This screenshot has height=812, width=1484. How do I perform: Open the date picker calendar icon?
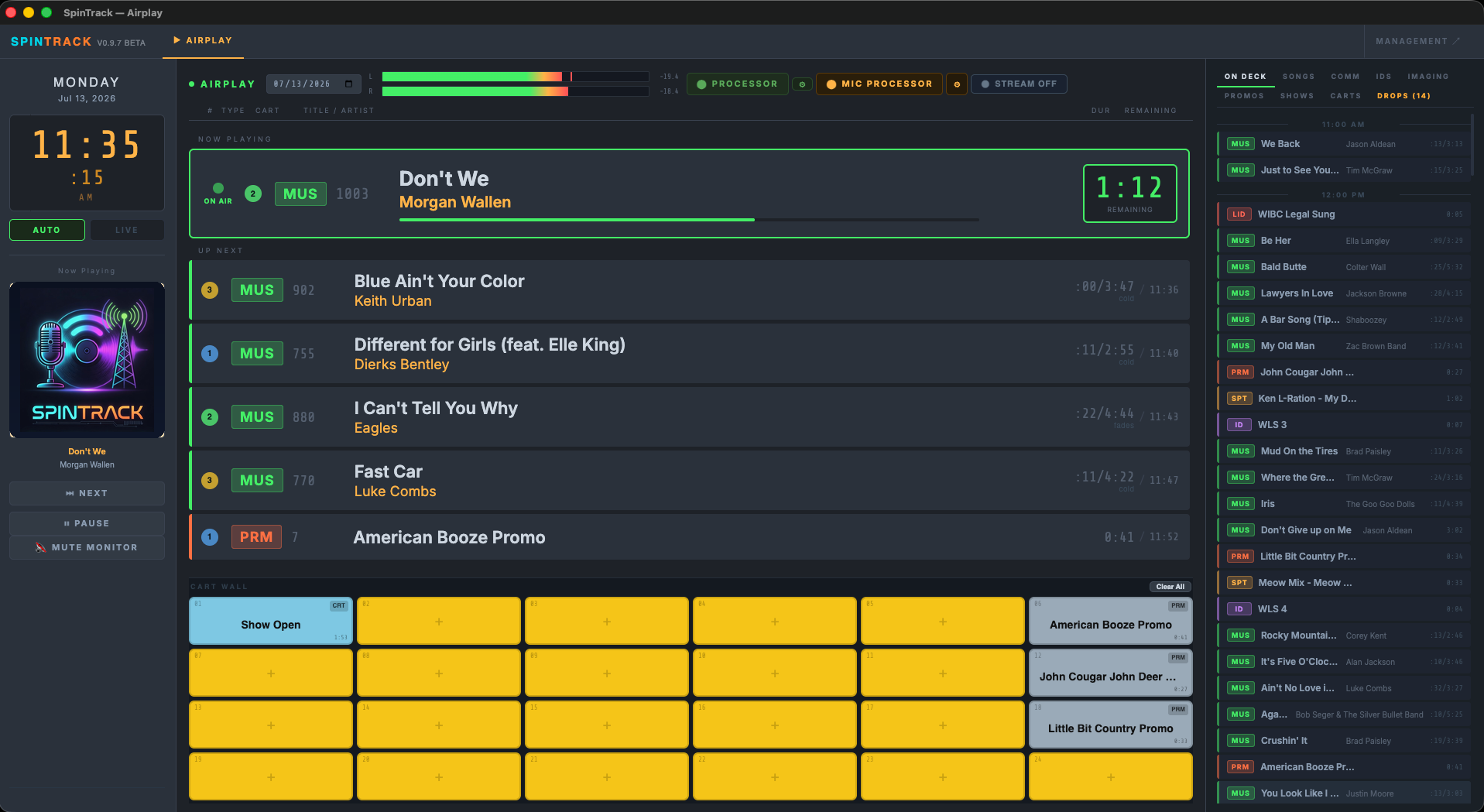pyautogui.click(x=349, y=84)
